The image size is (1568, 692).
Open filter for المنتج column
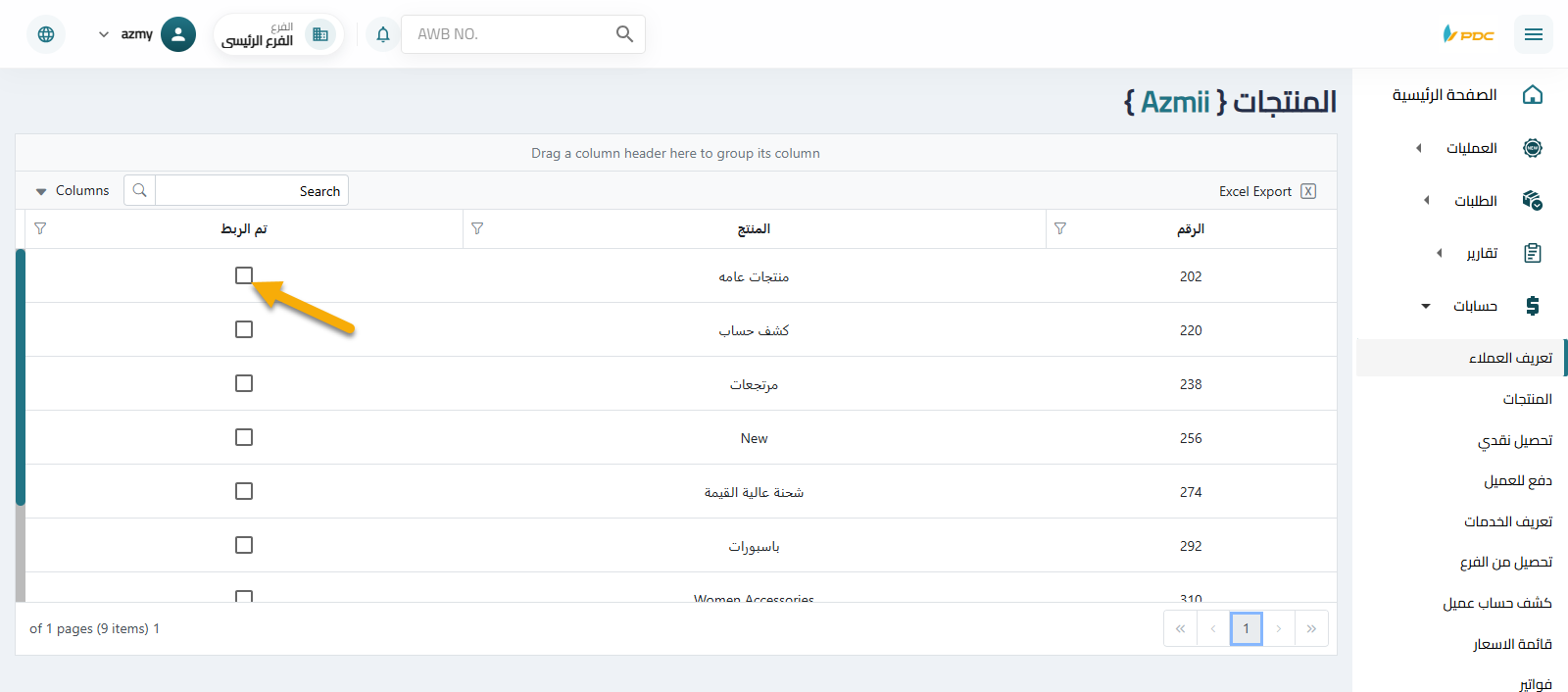pyautogui.click(x=477, y=228)
